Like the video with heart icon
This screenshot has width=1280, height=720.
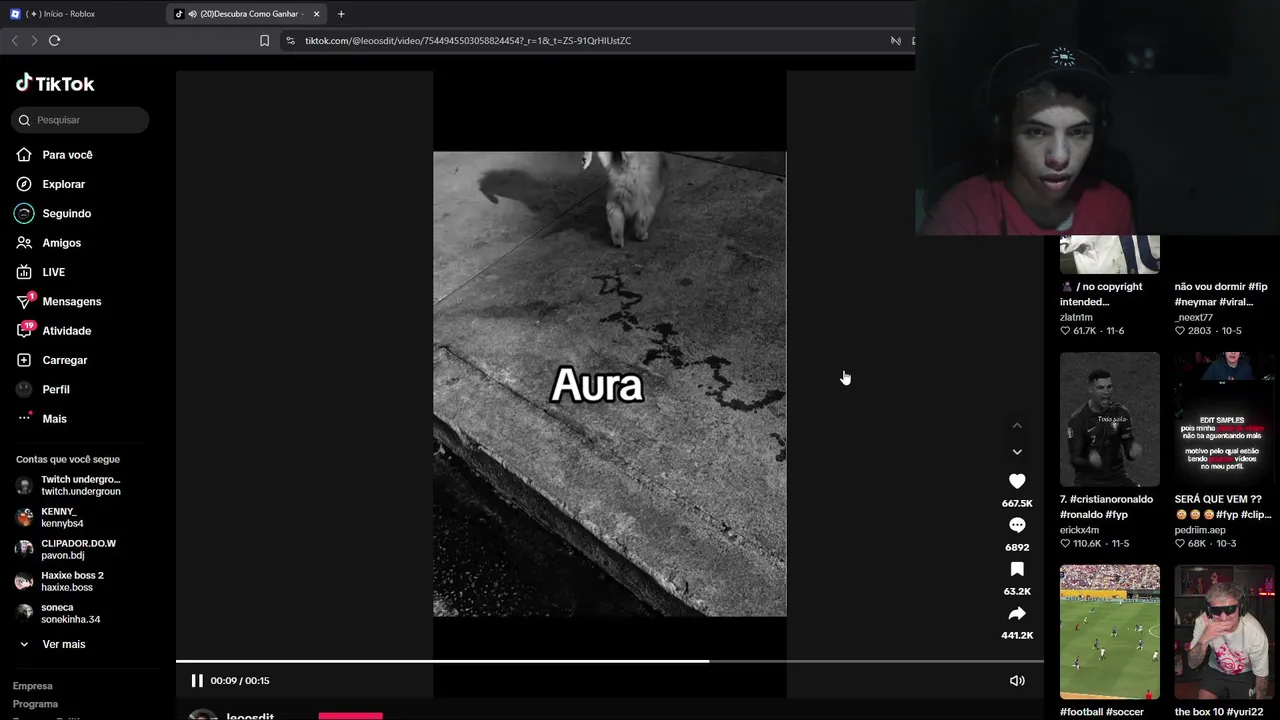(x=1017, y=481)
